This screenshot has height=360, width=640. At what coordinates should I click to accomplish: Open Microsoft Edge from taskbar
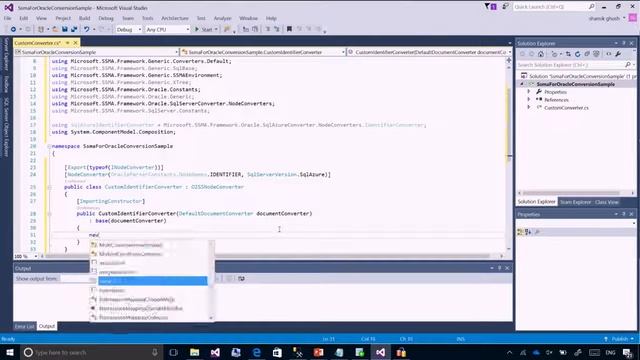pos(256,352)
